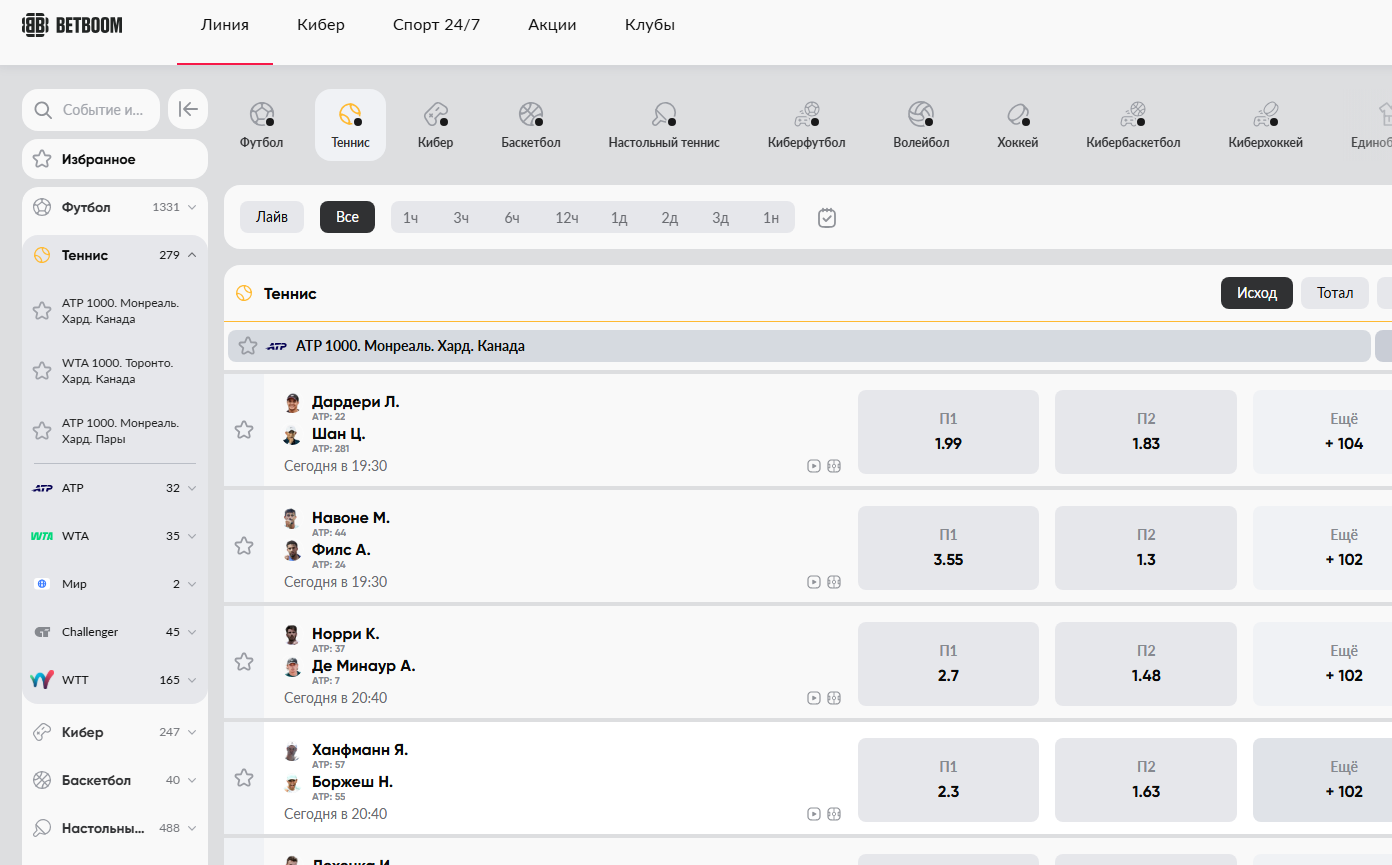Click the search magnifier icon in sidebar

coord(43,110)
